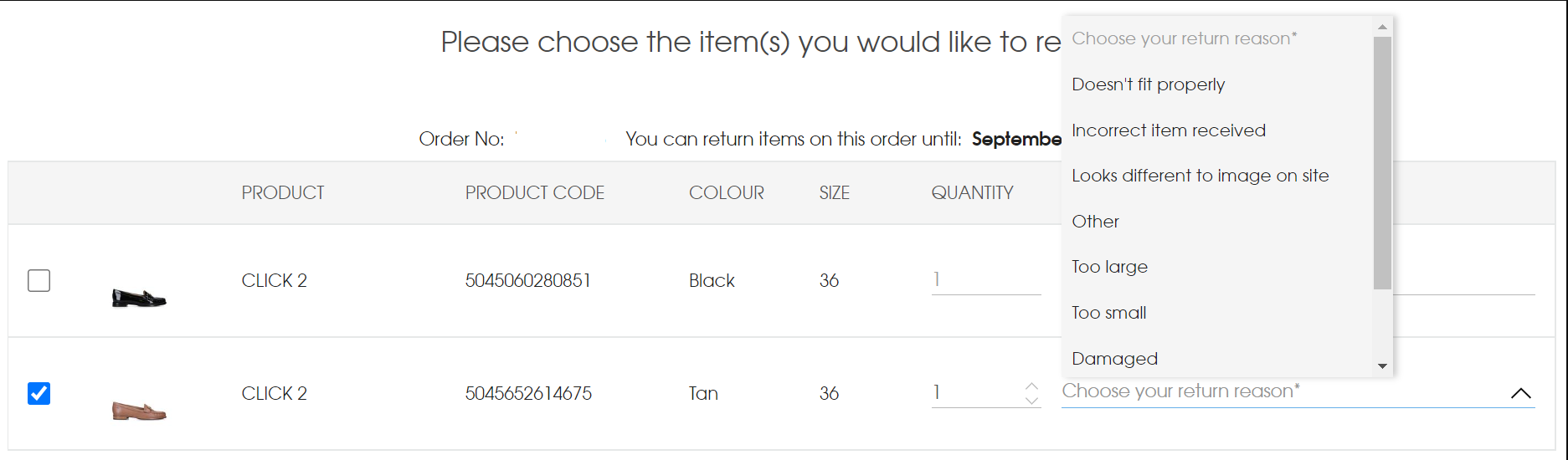
Task: Click the 'Choose your return reason' placeholder option
Action: [1184, 38]
